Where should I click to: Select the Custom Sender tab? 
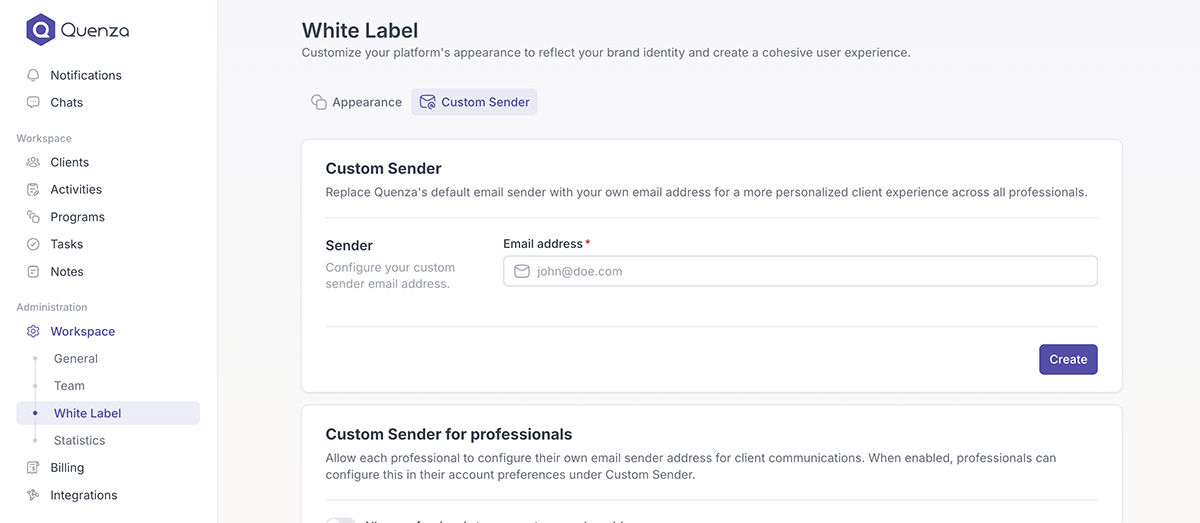(x=474, y=102)
